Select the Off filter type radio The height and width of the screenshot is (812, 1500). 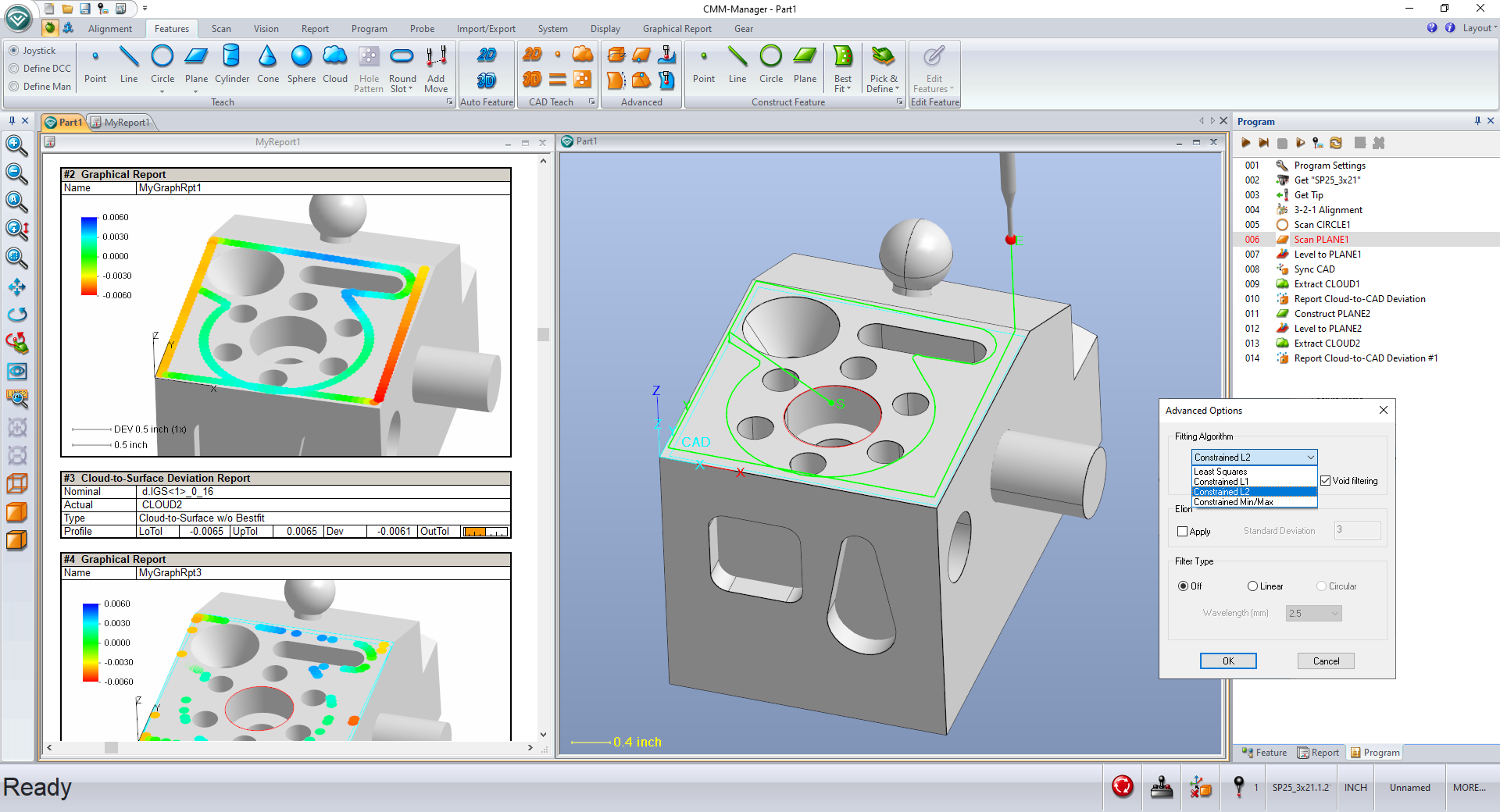click(1183, 586)
